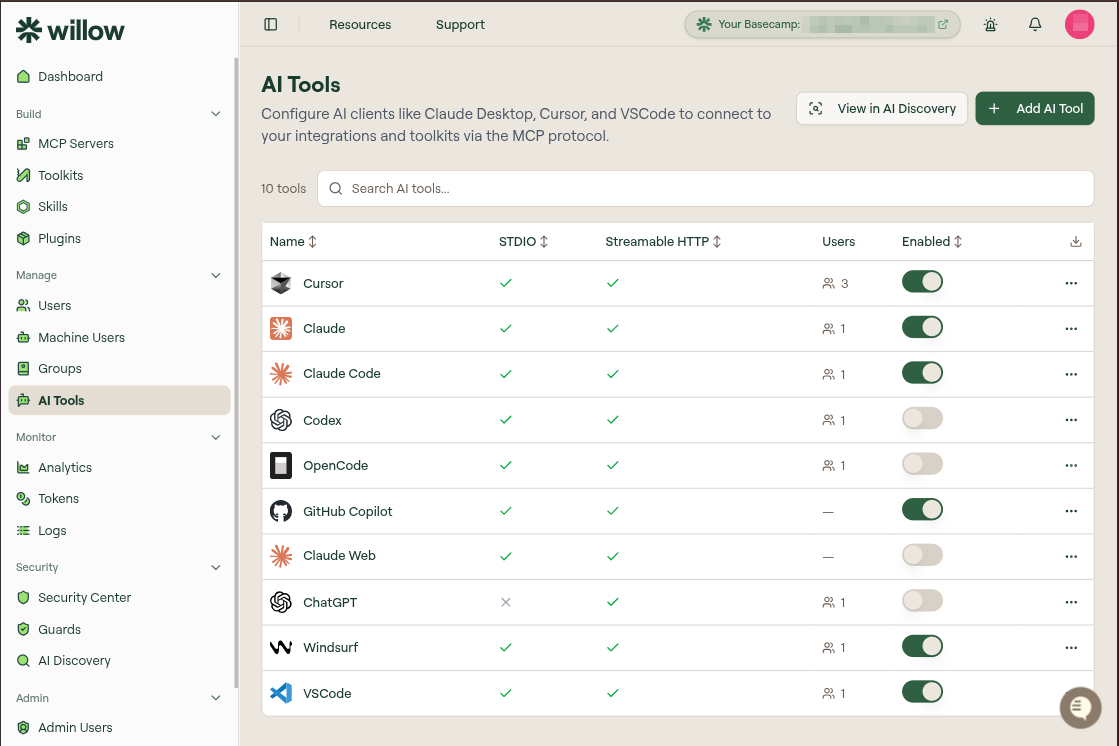
Task: Collapse the Build section chevron
Action: pos(216,114)
